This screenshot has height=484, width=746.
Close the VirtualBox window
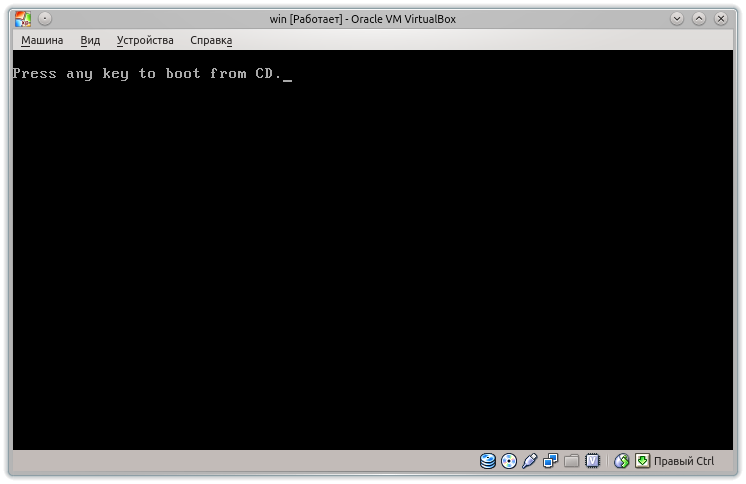(721, 19)
